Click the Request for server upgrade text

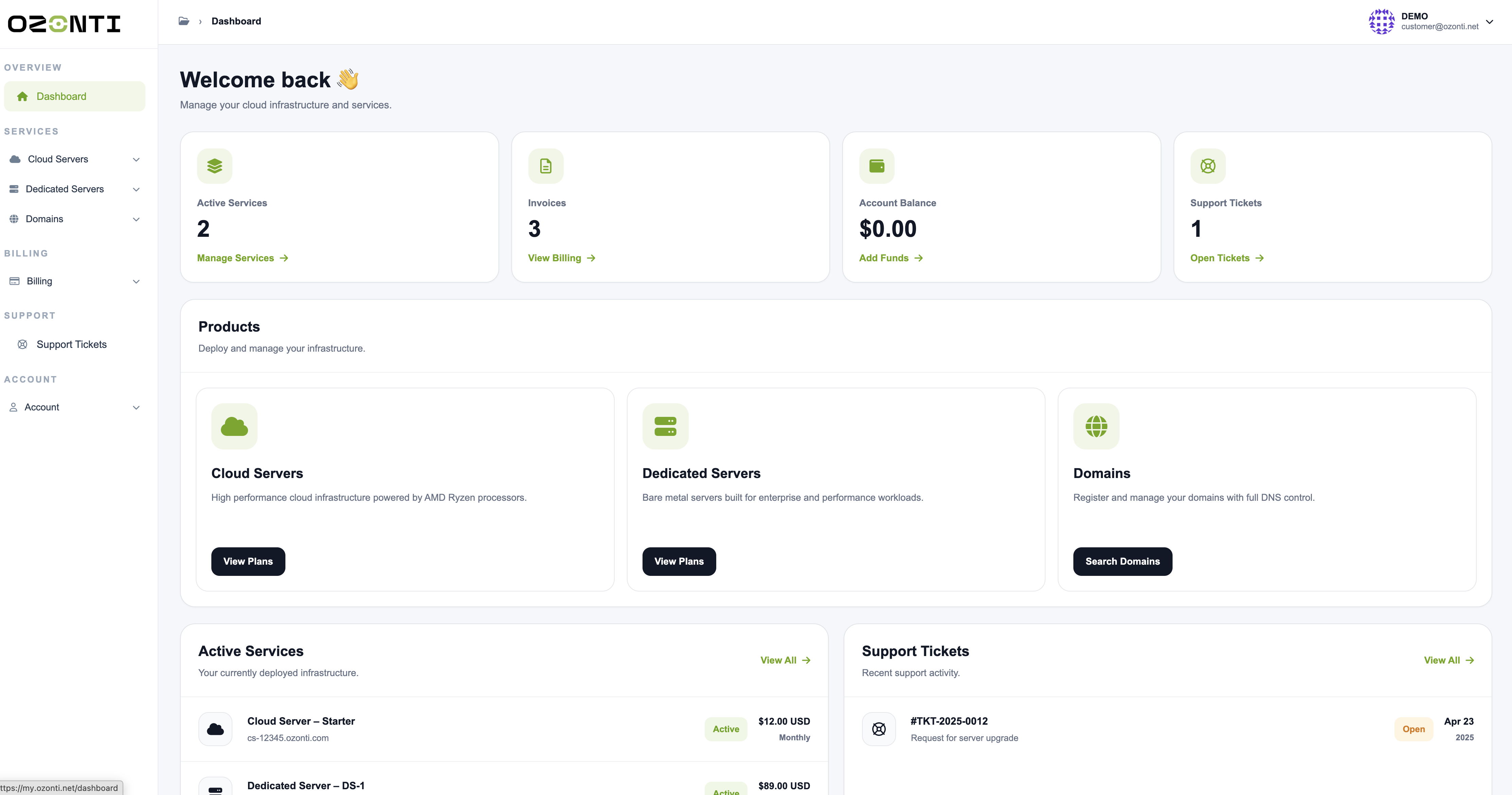click(x=964, y=738)
